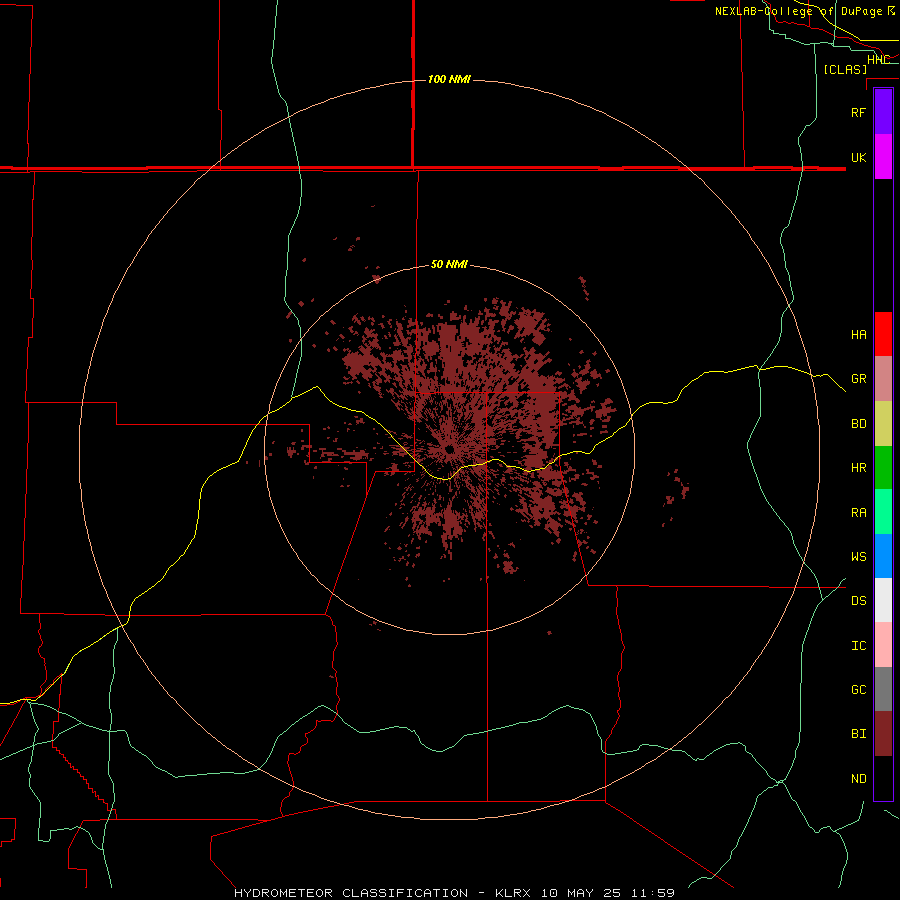The height and width of the screenshot is (900, 900).
Task: Click the BD yellow legend swatch
Action: (x=883, y=424)
